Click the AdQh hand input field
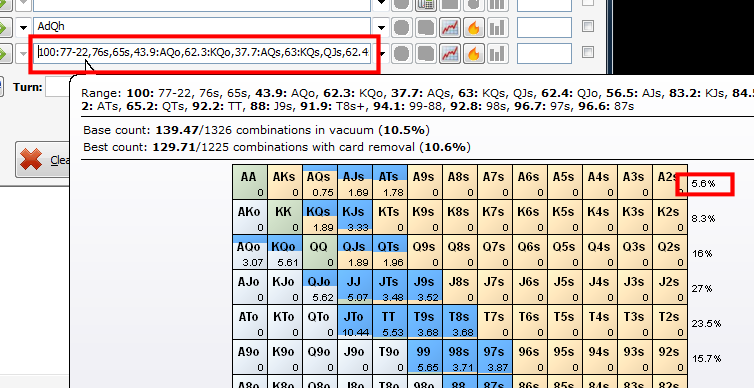 click(202, 26)
